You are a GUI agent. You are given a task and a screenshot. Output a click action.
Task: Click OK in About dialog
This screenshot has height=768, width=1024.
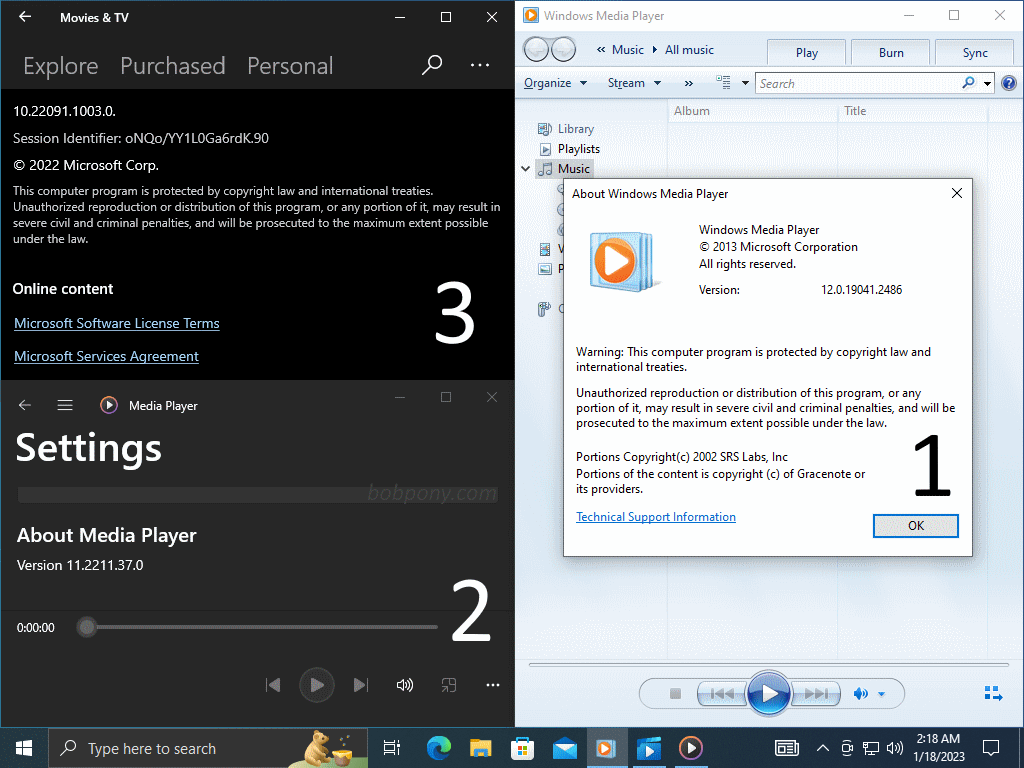[x=916, y=526]
